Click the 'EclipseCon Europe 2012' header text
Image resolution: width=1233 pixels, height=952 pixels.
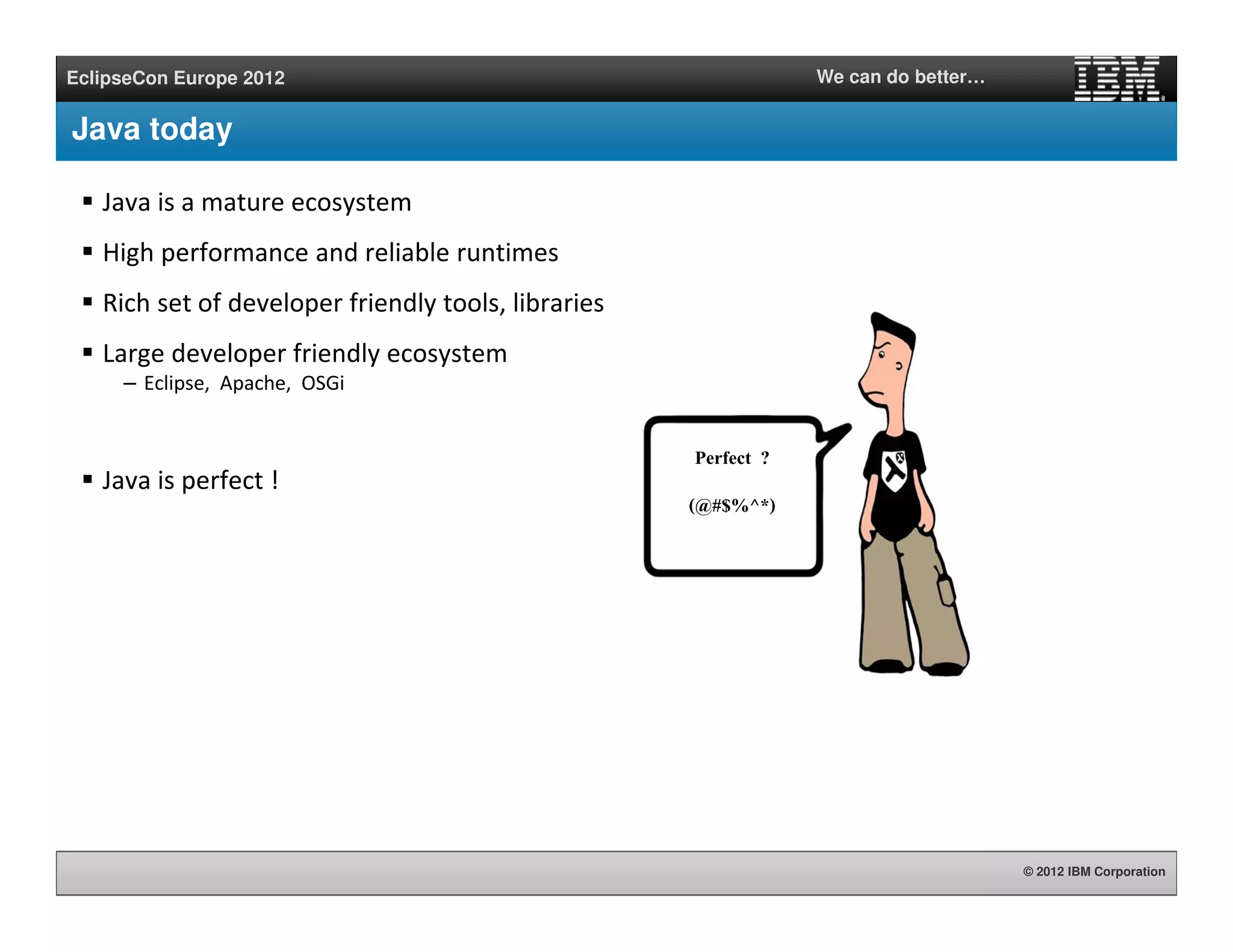point(175,78)
